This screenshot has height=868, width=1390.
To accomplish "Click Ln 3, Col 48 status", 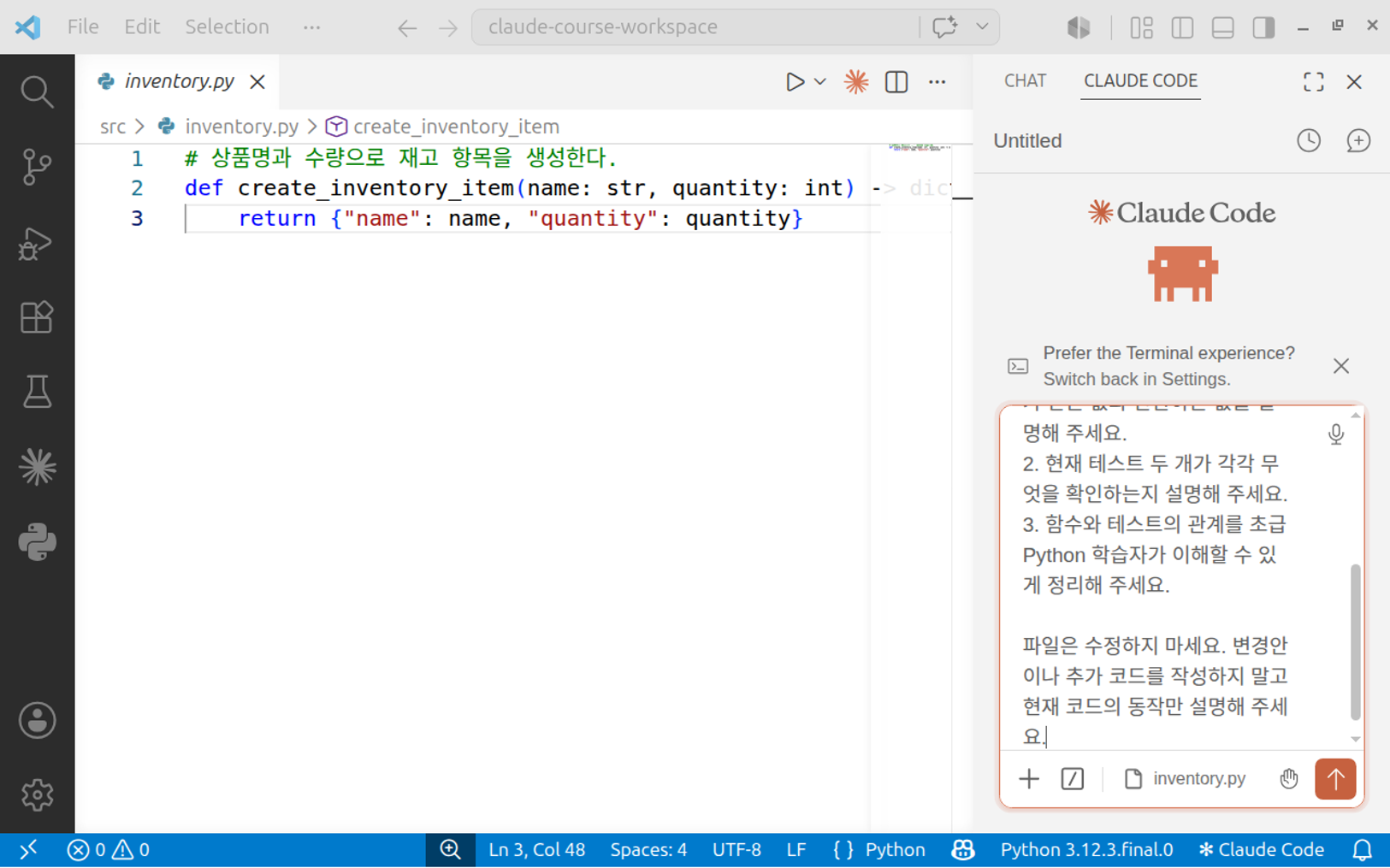I will [x=537, y=850].
